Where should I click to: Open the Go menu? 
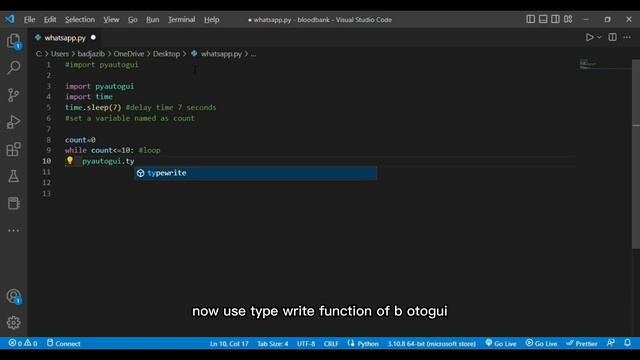(x=133, y=20)
